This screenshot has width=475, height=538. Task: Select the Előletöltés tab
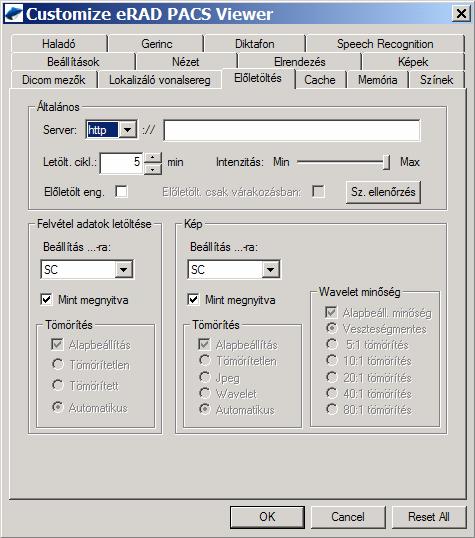258,78
